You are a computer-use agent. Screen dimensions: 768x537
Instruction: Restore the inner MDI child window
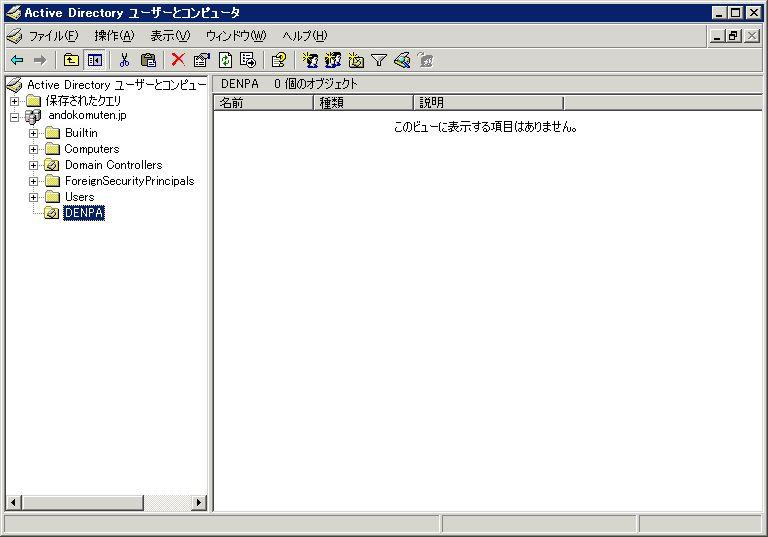coord(733,36)
